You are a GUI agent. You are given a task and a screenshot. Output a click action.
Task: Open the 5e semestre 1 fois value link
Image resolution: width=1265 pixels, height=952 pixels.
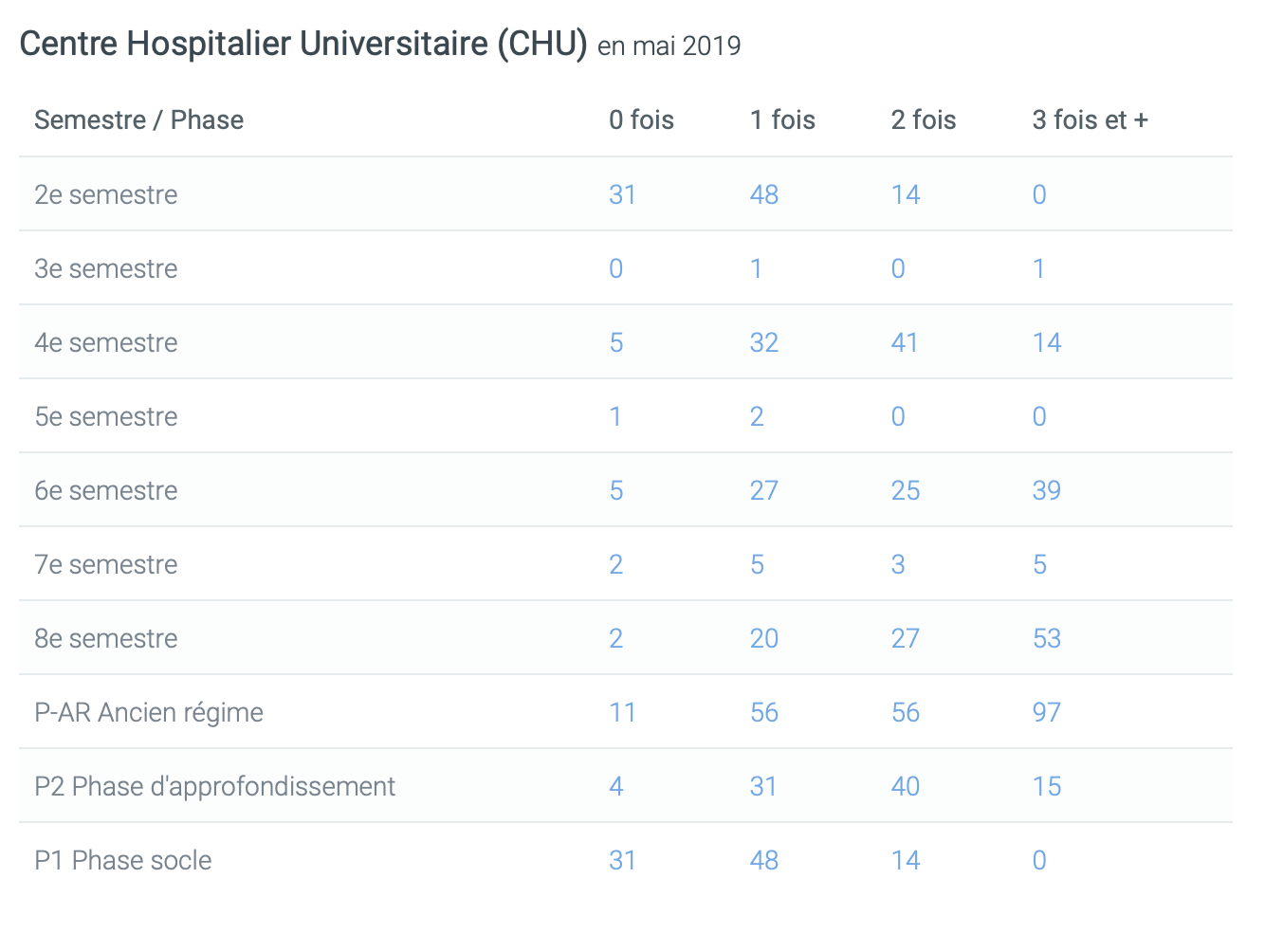757,416
